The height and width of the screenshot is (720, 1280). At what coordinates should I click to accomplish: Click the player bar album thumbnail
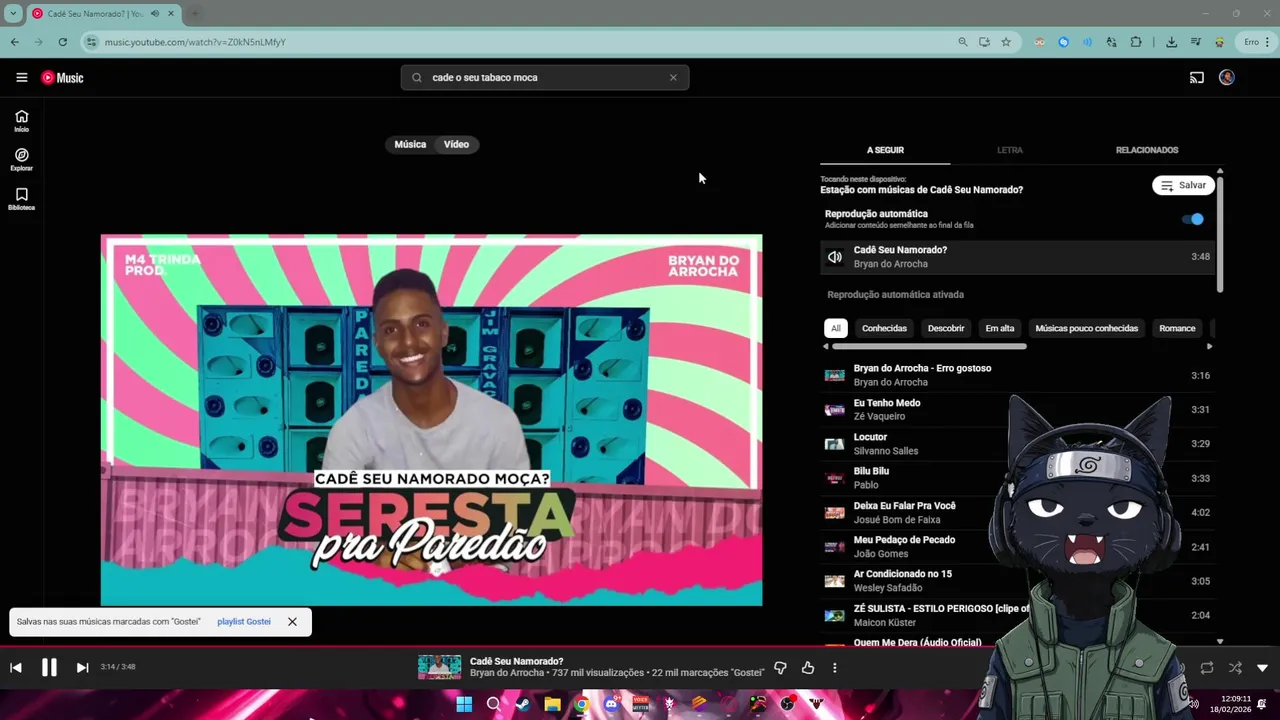pos(440,667)
